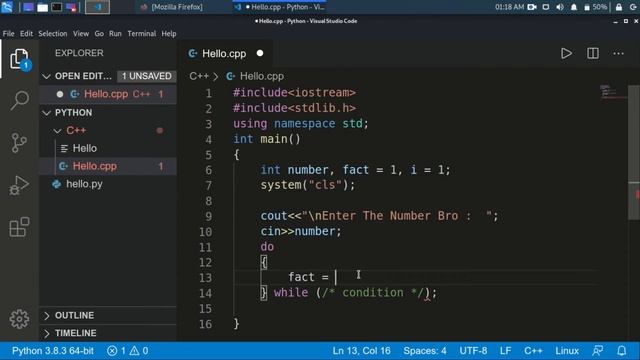The width and height of the screenshot is (640, 360).
Task: Open the Go menu
Action: pyautogui.click(x=99, y=33)
